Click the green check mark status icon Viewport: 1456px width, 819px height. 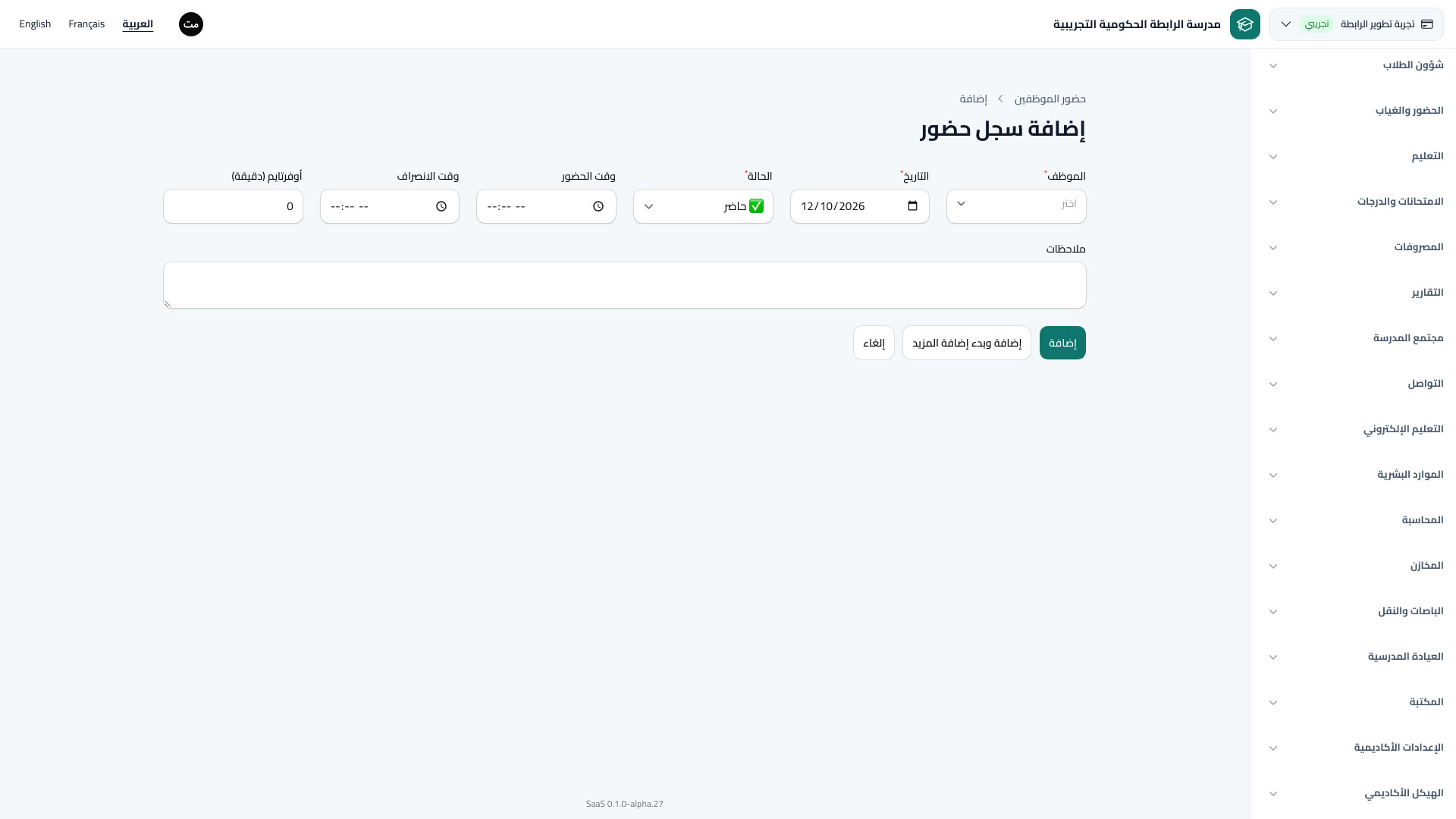(x=756, y=206)
